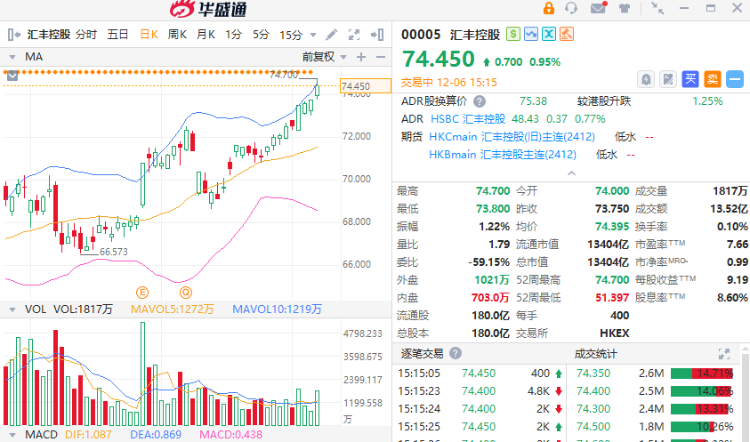Click the 14.71% volume distribution bar
Screen dimensions: 750x442
click(702, 373)
